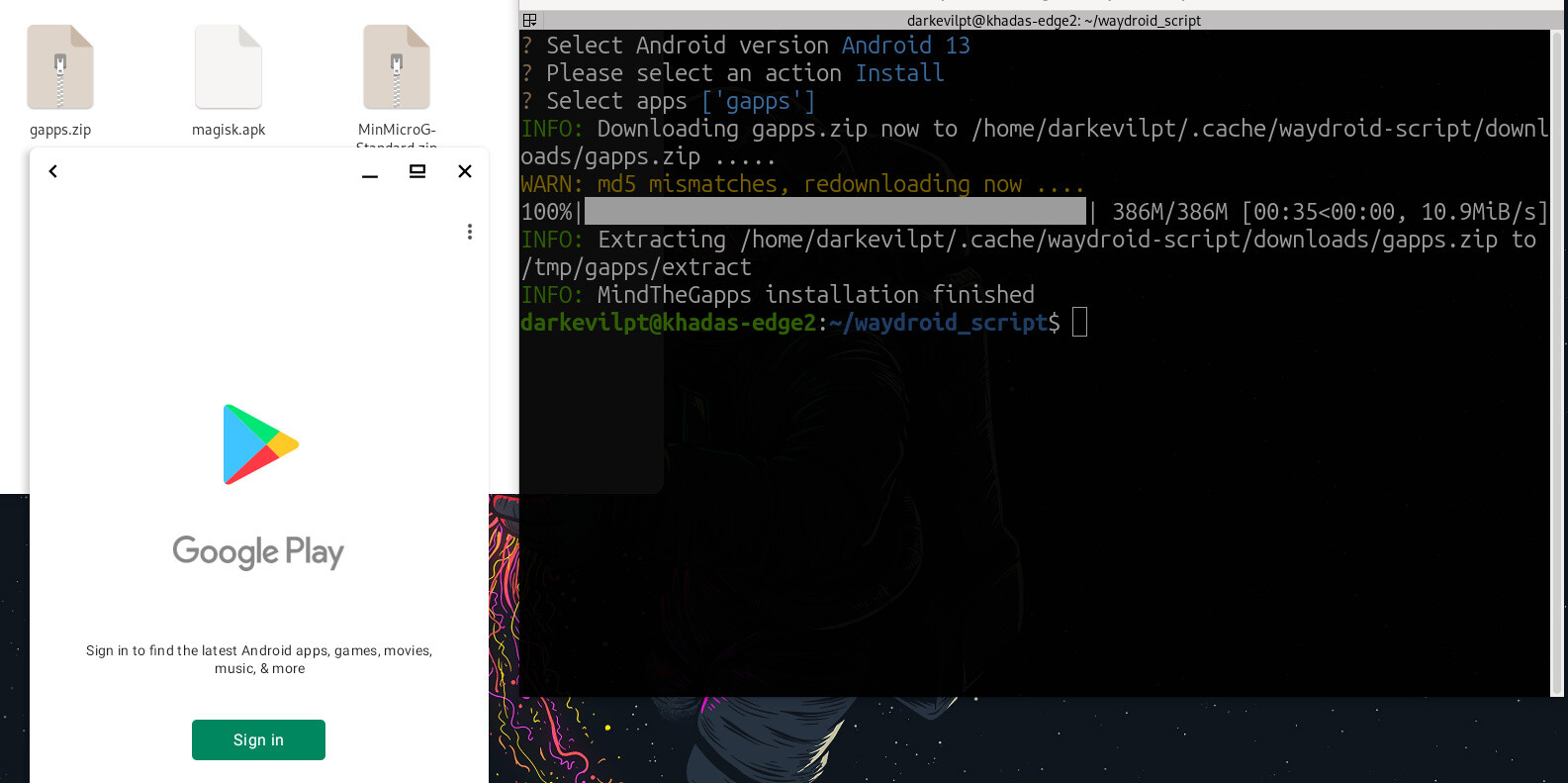
Task: Select the MinMicroG-Standard zip file icon
Action: point(397,66)
